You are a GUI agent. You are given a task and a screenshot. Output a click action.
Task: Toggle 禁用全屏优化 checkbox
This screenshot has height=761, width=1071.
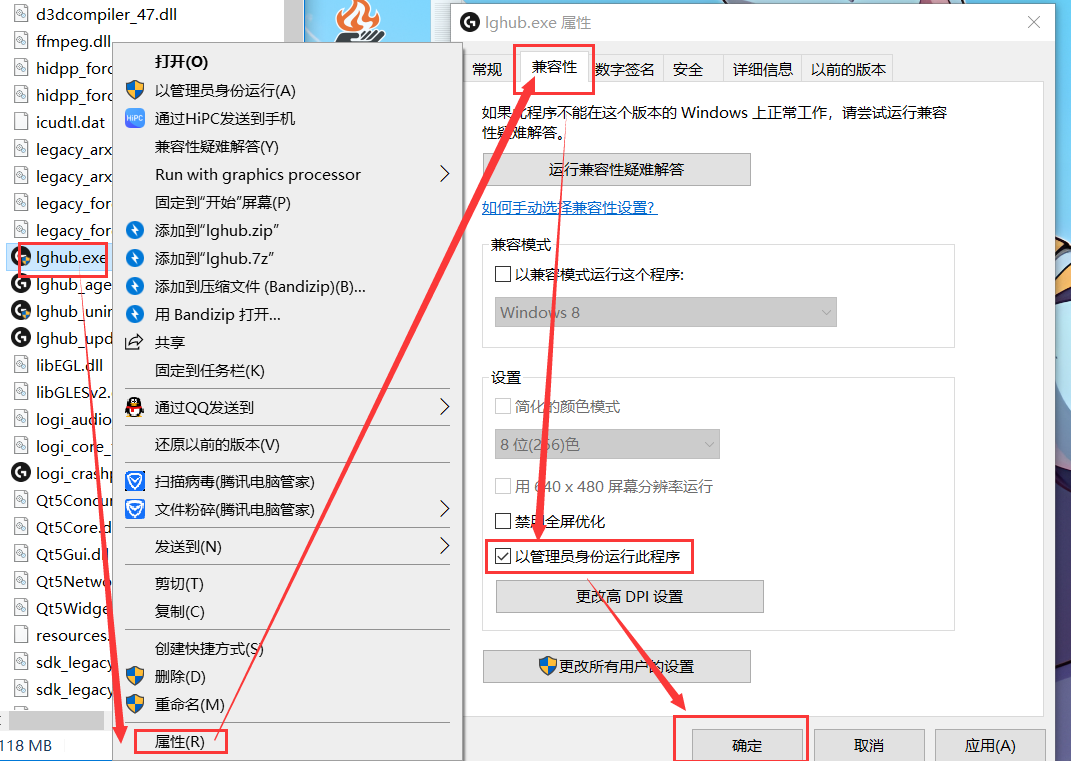tap(503, 521)
